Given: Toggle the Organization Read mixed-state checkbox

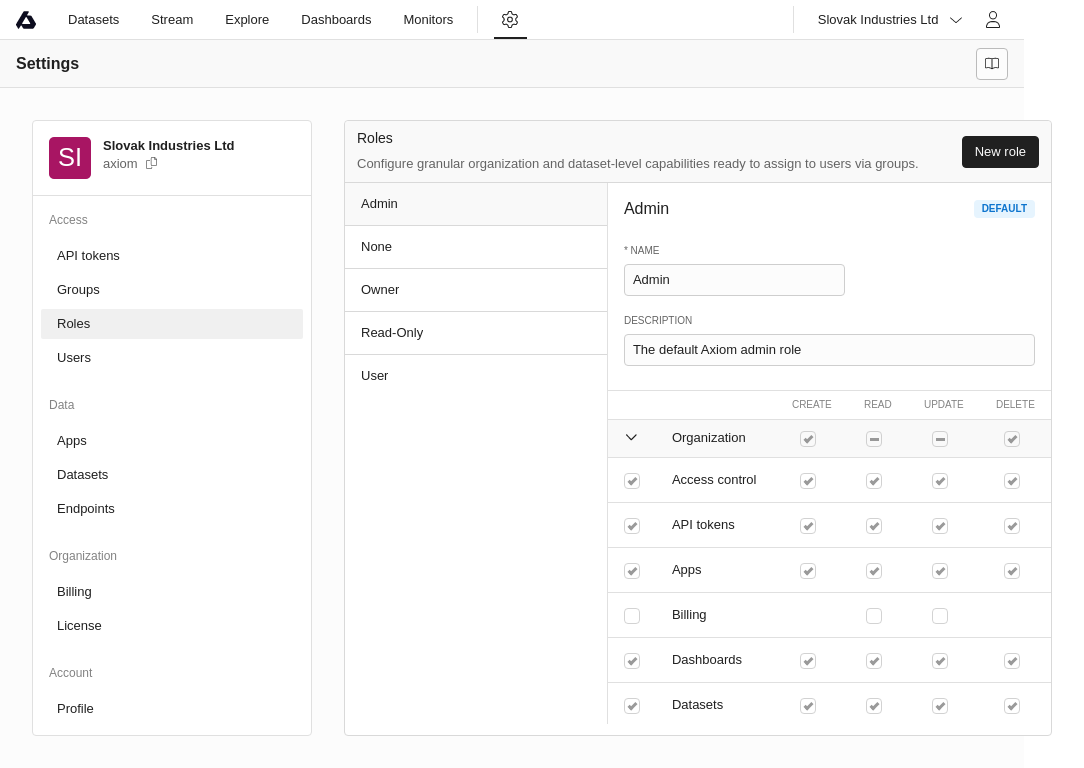Looking at the screenshot, I should tap(874, 439).
